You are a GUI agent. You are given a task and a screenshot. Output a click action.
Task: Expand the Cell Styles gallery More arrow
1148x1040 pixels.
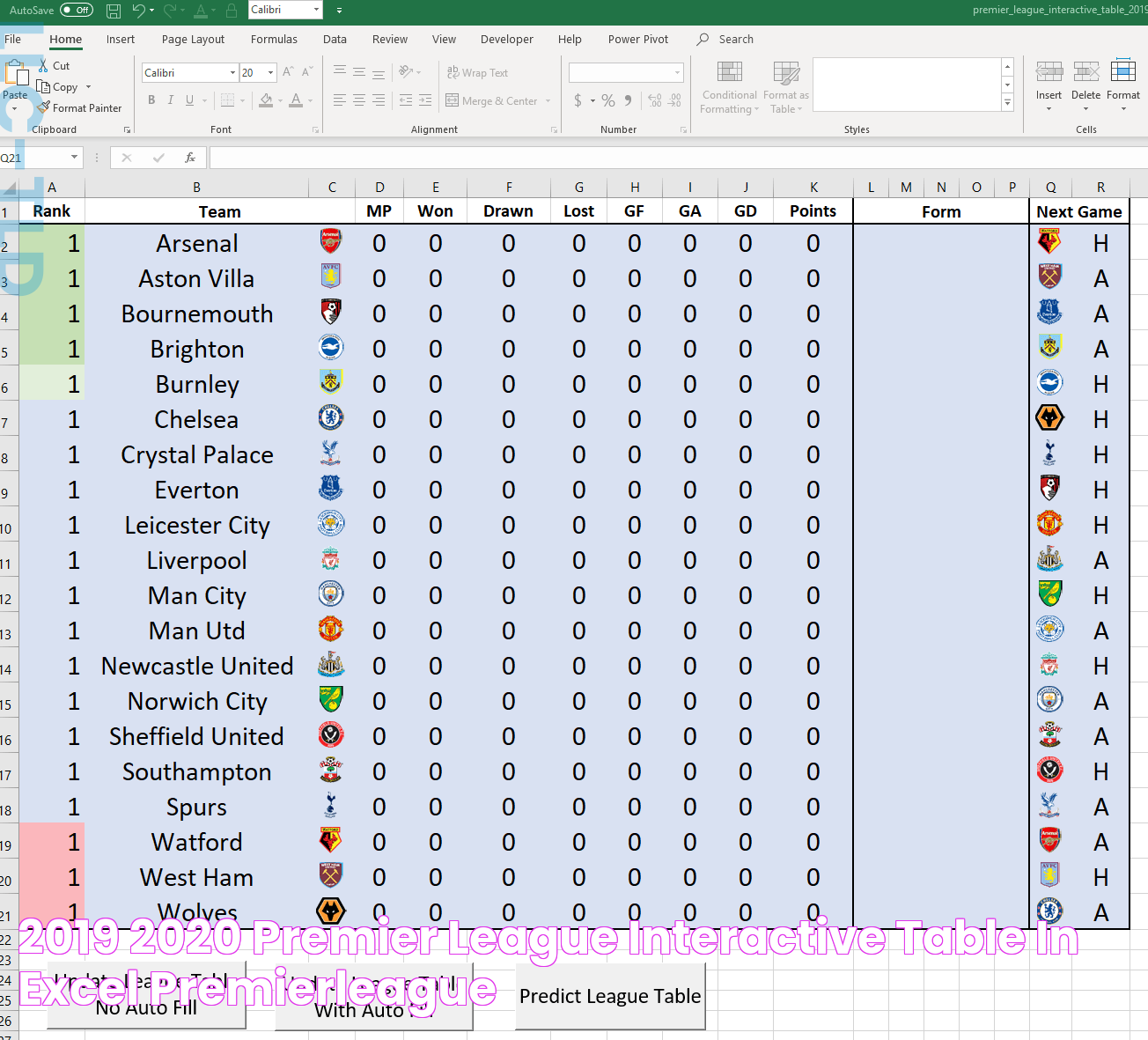point(1007,103)
